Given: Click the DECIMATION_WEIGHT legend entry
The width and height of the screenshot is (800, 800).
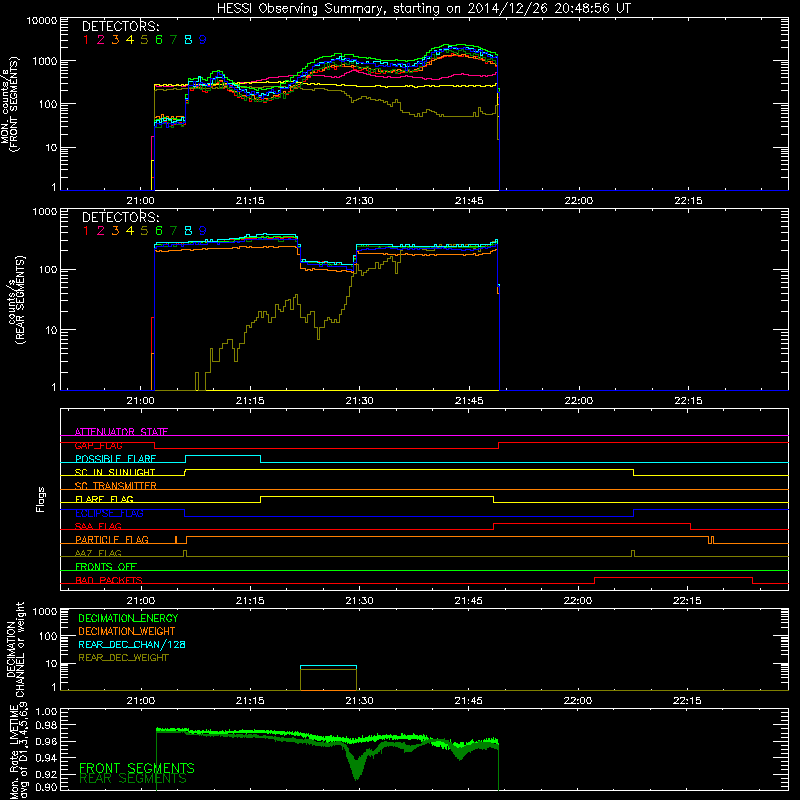Looking at the screenshot, I should 127,631.
